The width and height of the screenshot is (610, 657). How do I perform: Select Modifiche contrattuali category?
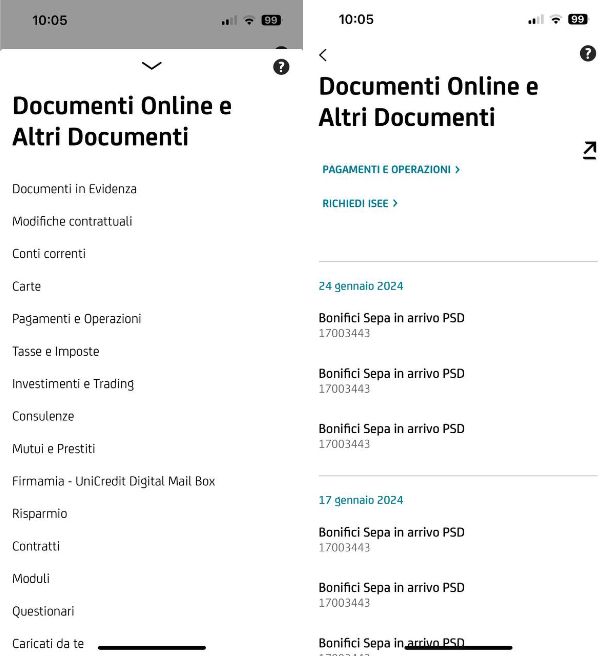72,221
